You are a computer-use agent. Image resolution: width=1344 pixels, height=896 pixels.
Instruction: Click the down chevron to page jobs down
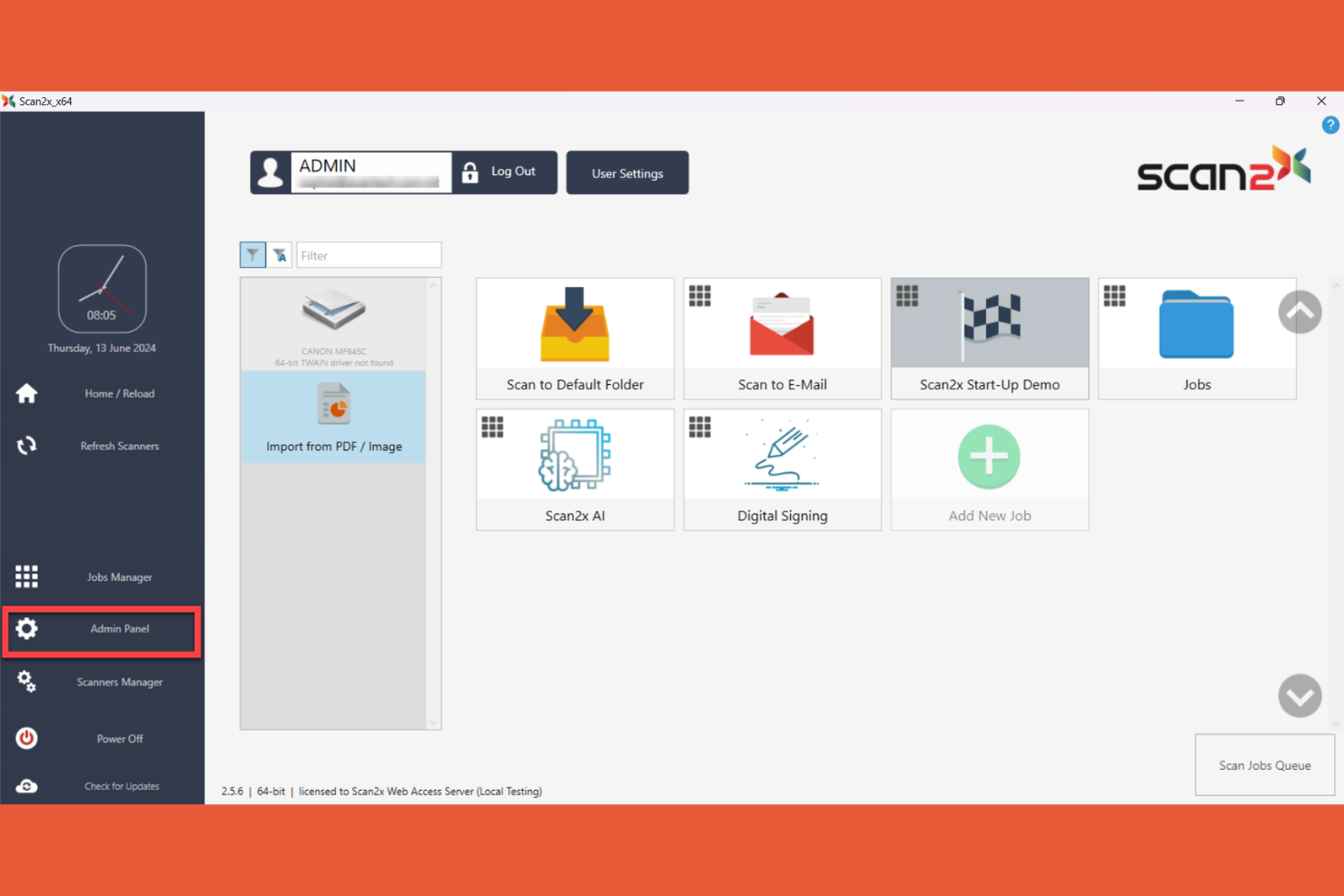1300,695
